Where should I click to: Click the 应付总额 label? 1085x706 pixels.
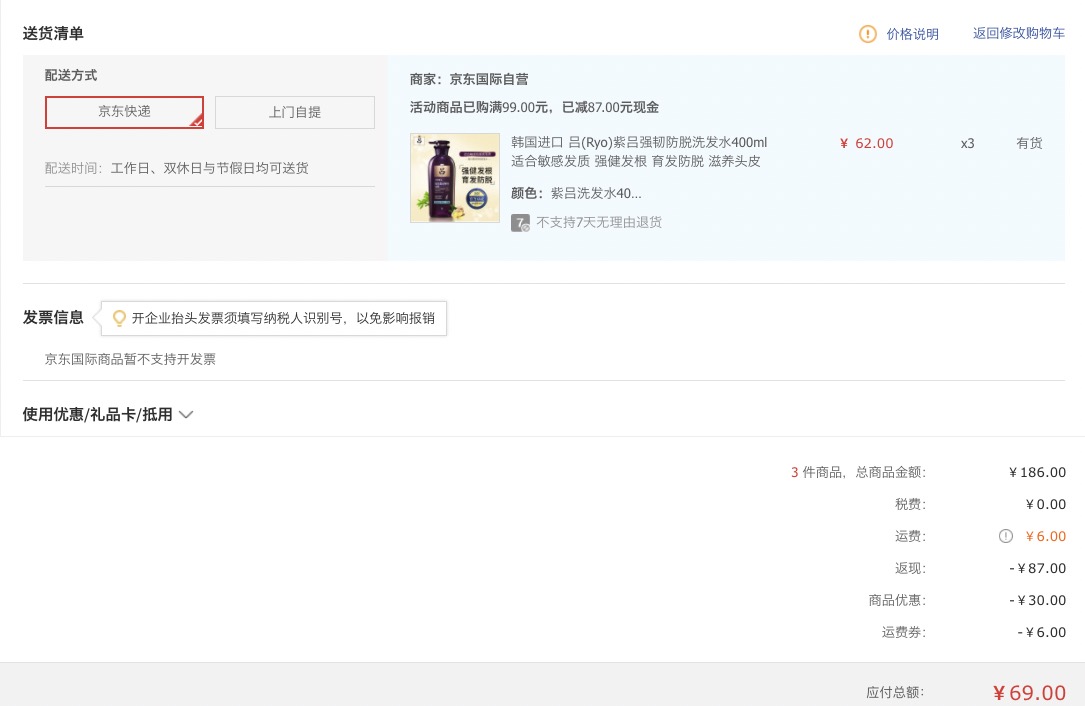tap(895, 692)
